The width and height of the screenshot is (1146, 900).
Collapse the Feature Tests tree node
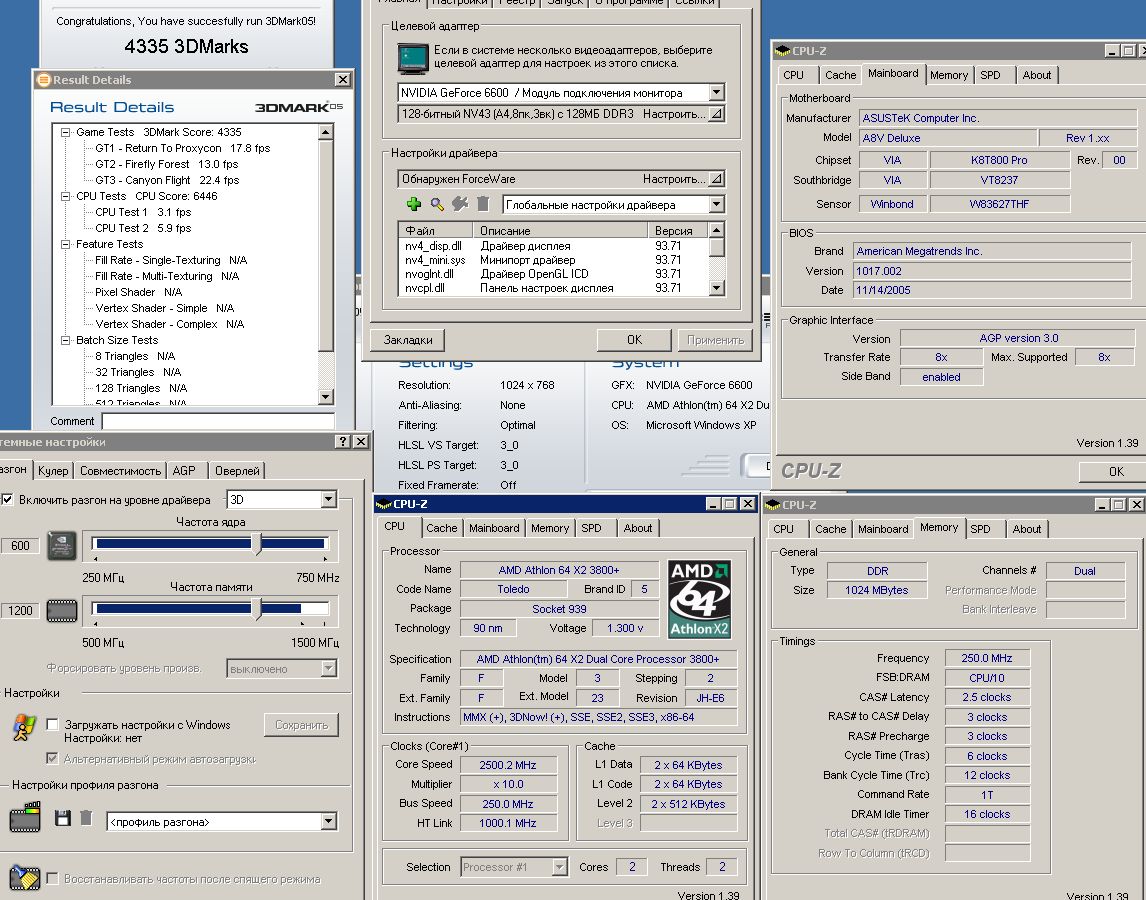[x=65, y=244]
